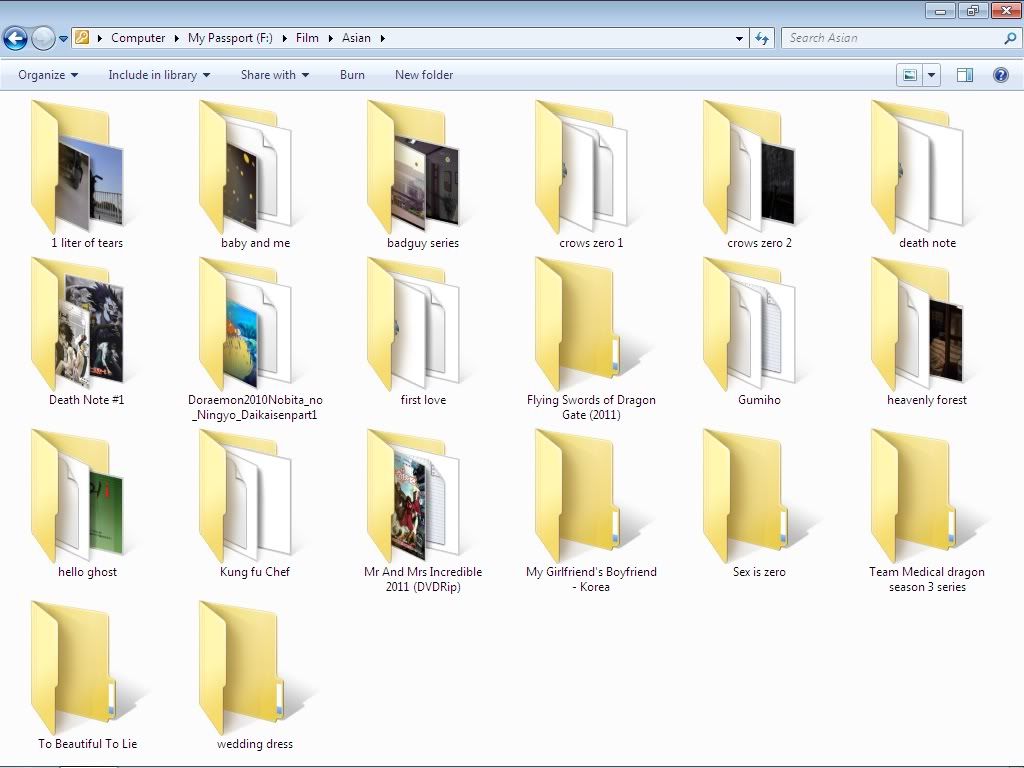Viewport: 1024px width, 768px height.
Task: Select the 'badguy series' folder icon
Action: (414, 167)
